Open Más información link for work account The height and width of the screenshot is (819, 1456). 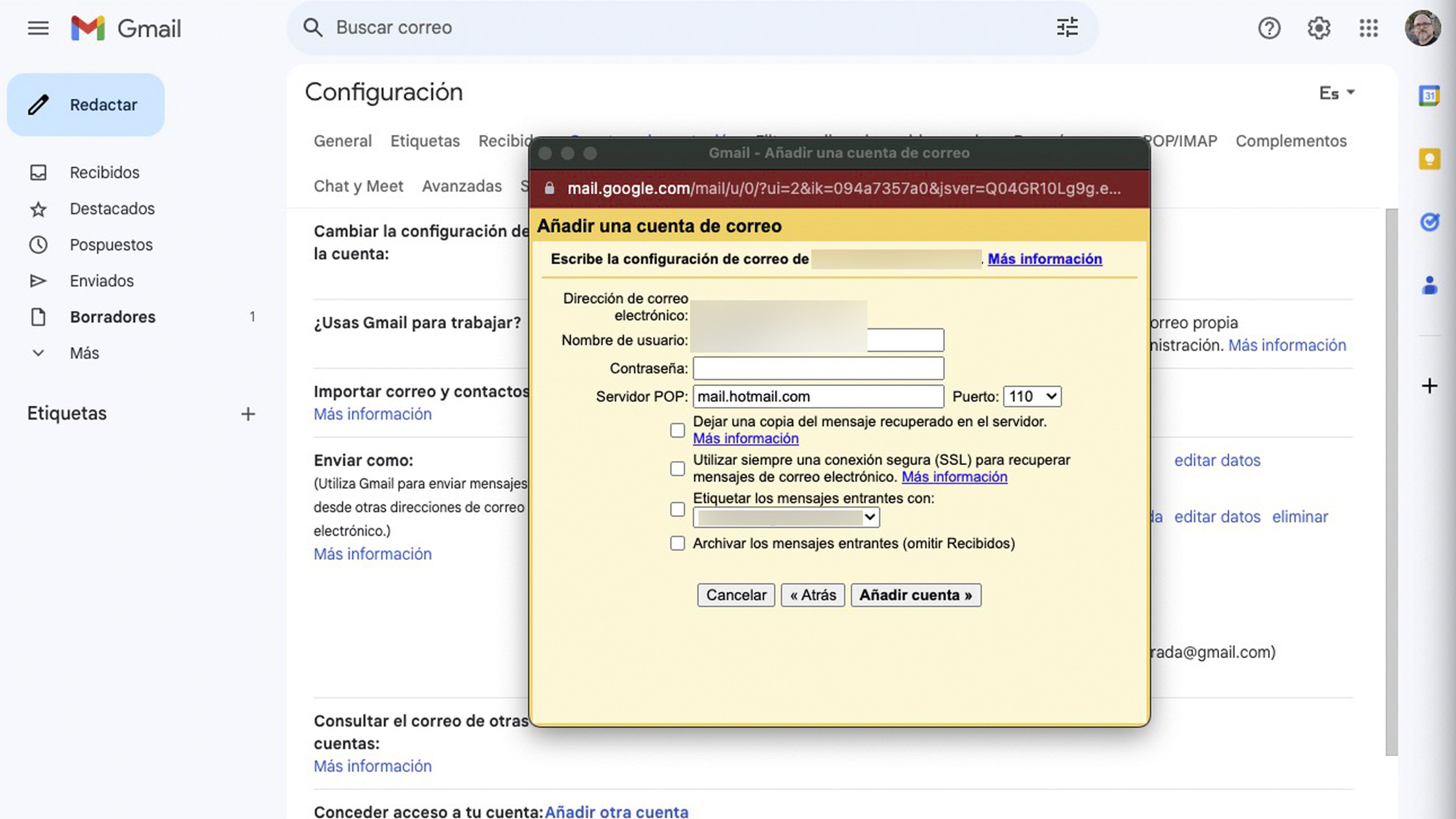pyautogui.click(x=1287, y=345)
